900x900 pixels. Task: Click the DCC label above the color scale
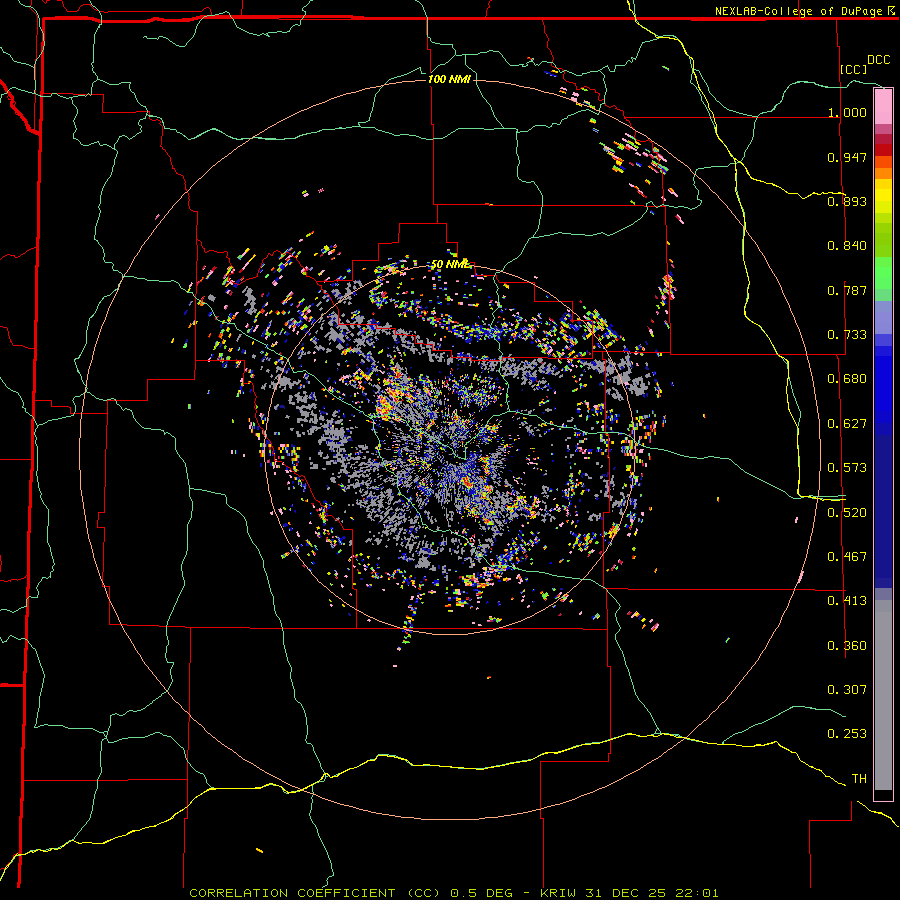click(x=878, y=60)
